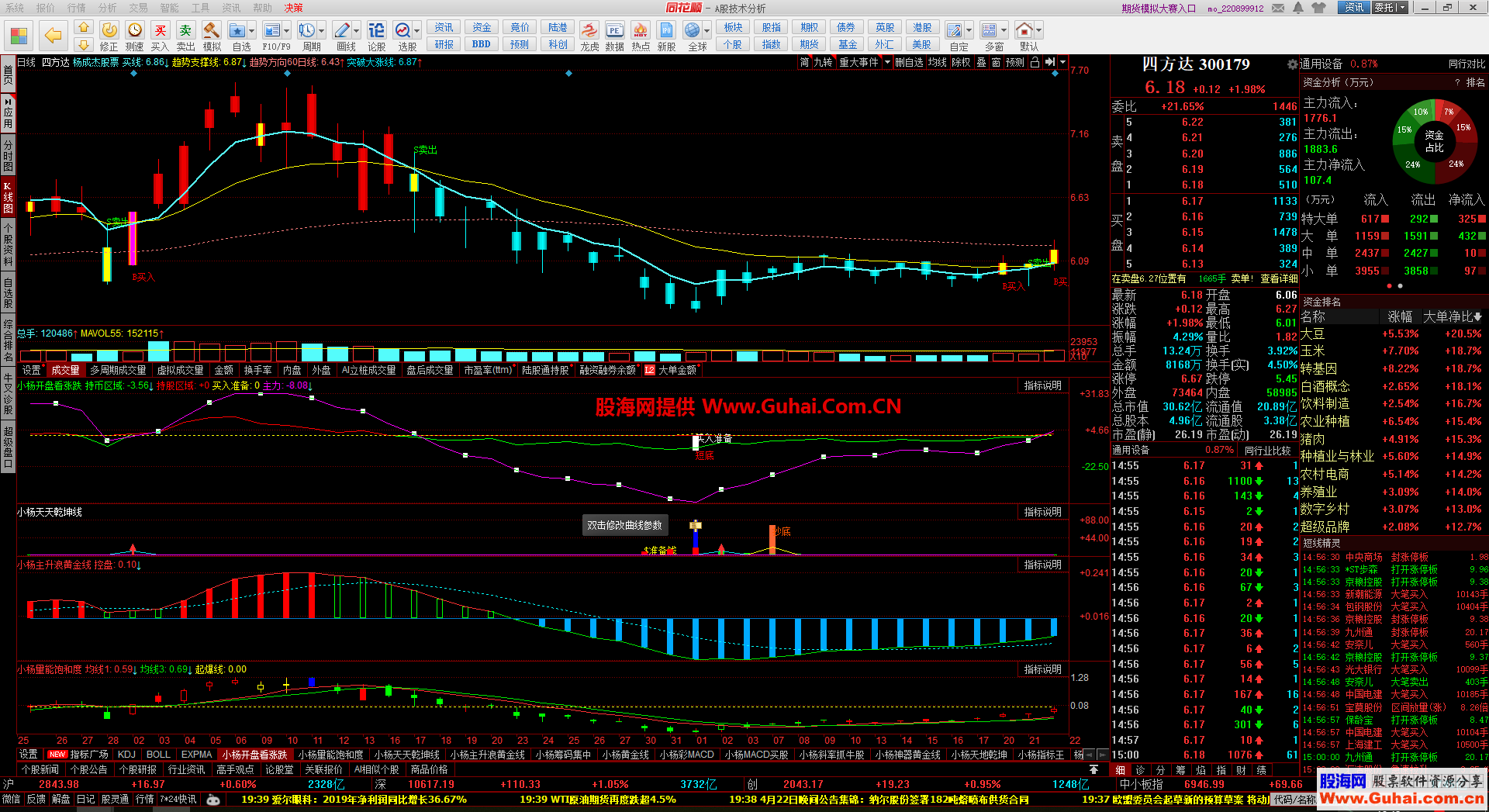This screenshot has width=1489, height=812.
Task: Expand the 全球 dropdown arrow
Action: click(706, 30)
